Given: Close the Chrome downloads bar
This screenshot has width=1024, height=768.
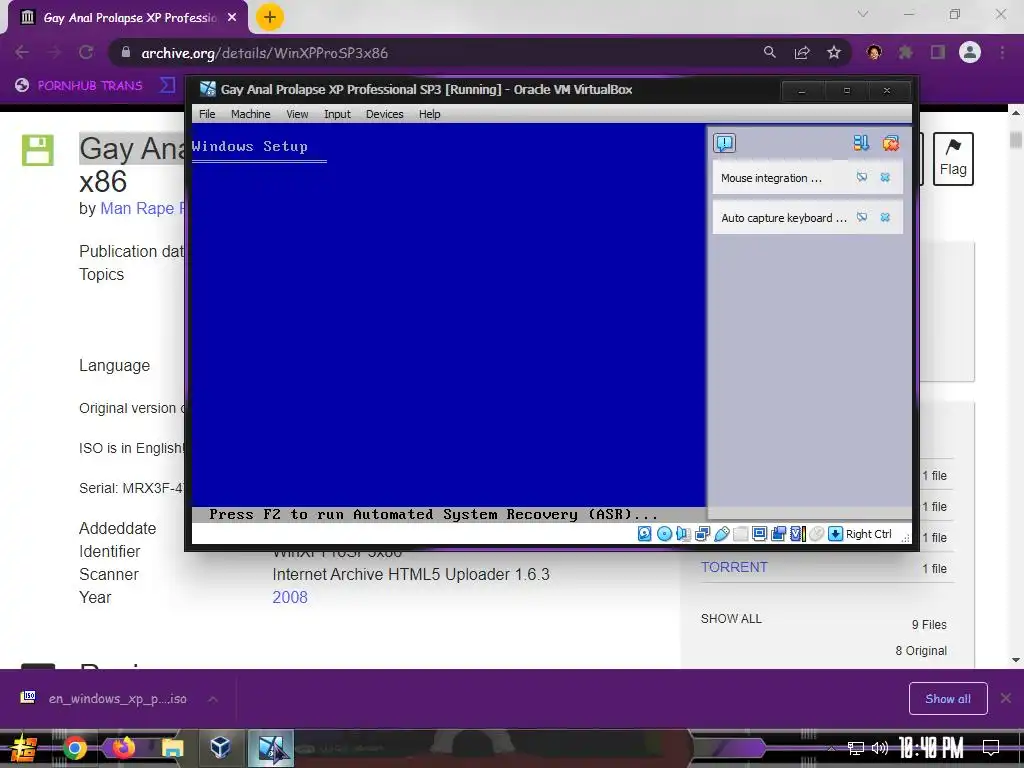Looking at the screenshot, I should pos(1006,699).
